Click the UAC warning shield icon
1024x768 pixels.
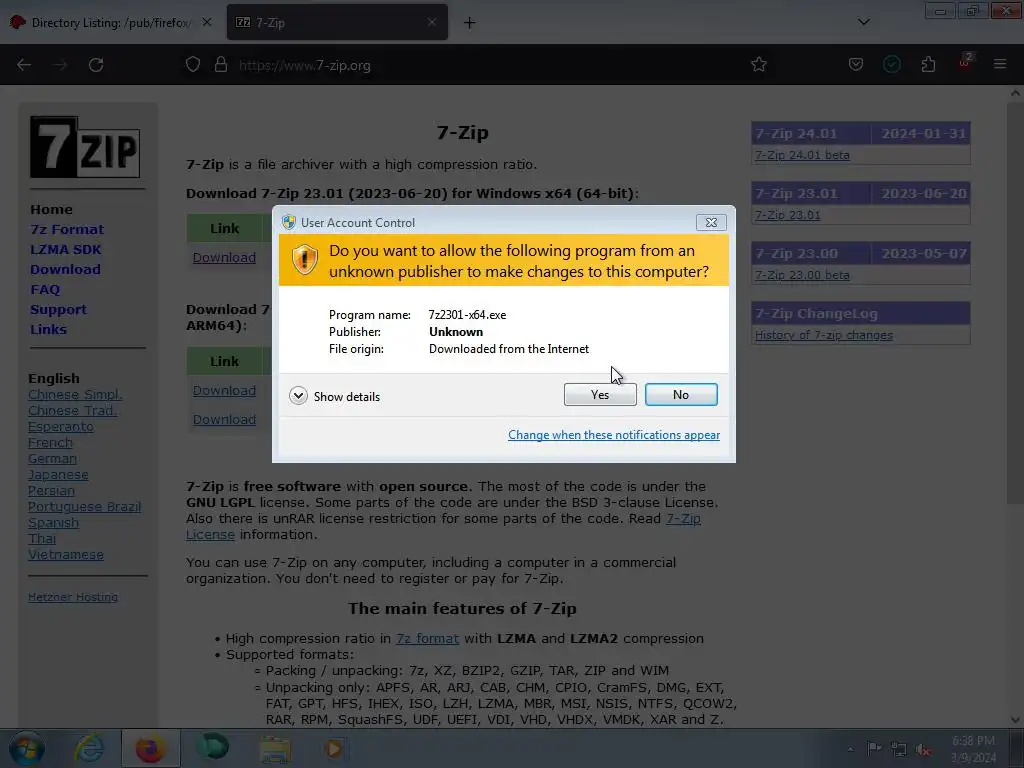[304, 260]
